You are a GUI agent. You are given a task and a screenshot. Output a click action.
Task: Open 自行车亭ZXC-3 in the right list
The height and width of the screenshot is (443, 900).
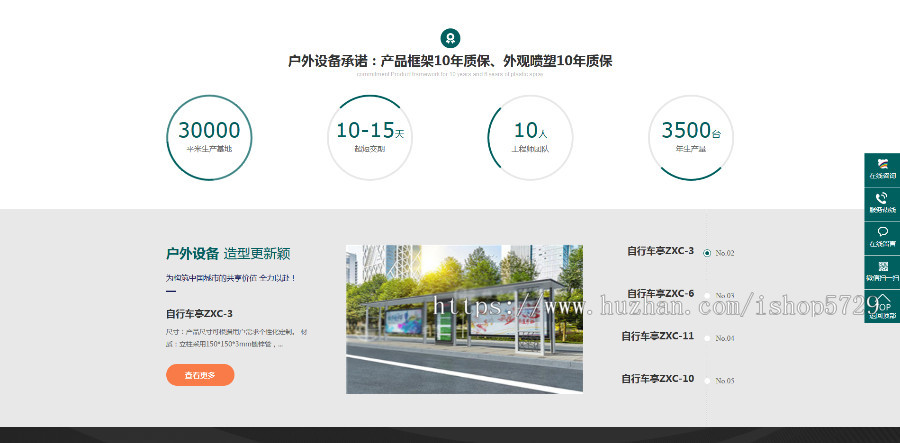click(x=660, y=251)
